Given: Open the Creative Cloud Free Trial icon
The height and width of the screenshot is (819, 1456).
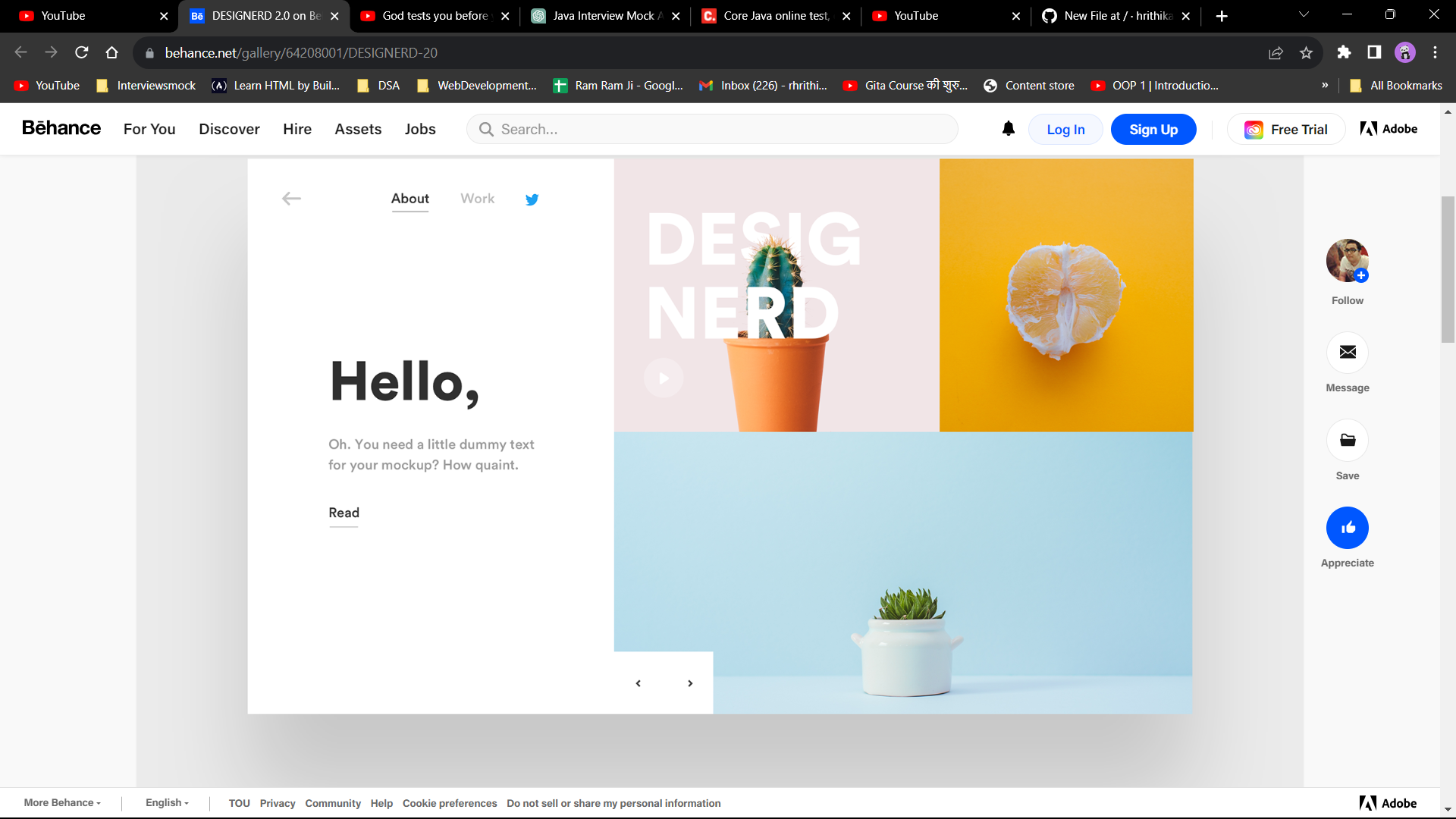Looking at the screenshot, I should pyautogui.click(x=1253, y=129).
